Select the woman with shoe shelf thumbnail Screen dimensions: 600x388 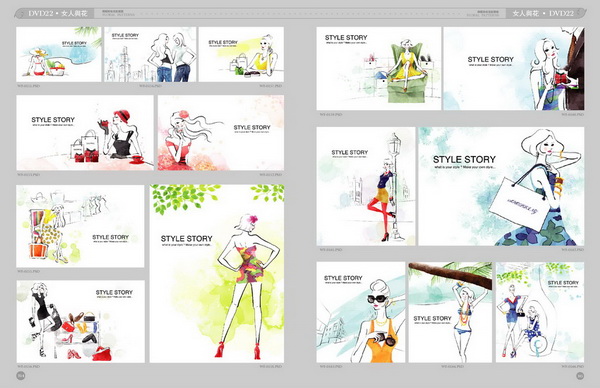pyautogui.click(x=81, y=321)
